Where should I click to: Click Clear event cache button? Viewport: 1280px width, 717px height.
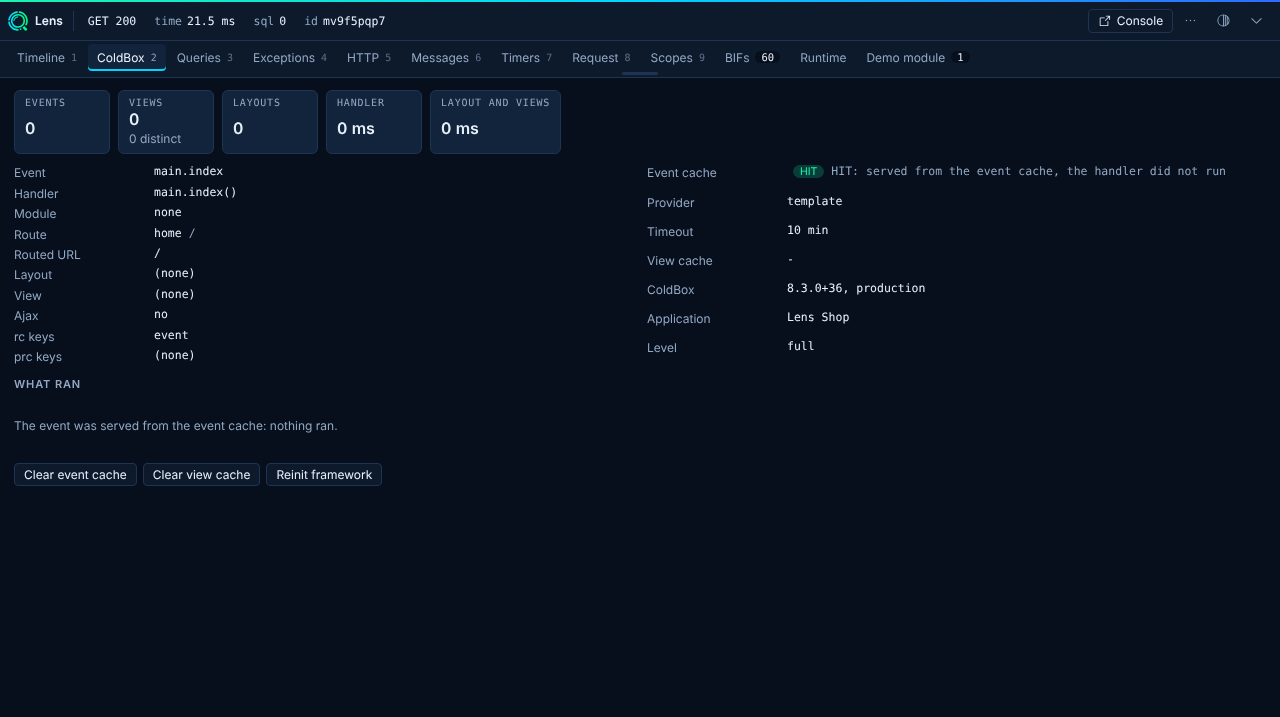coord(75,475)
